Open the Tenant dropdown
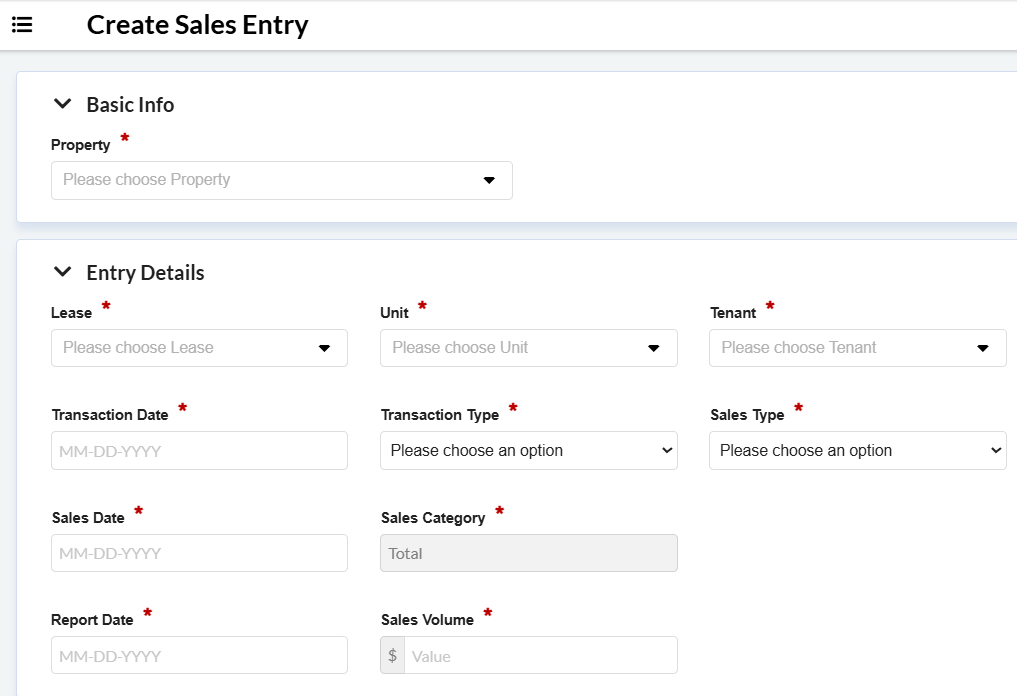Screen dimensions: 1017x696 857,348
